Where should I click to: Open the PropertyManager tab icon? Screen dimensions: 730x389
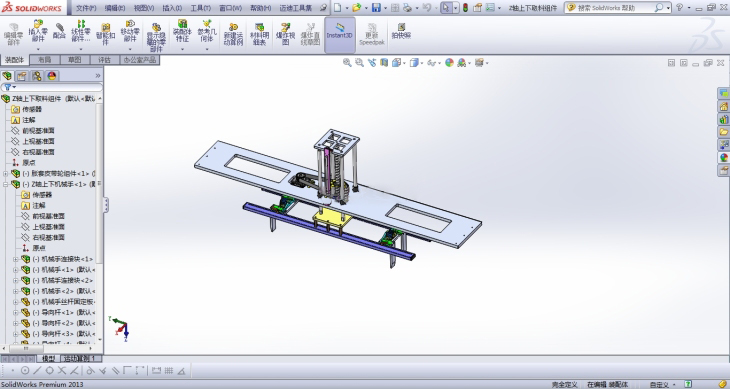click(21, 76)
